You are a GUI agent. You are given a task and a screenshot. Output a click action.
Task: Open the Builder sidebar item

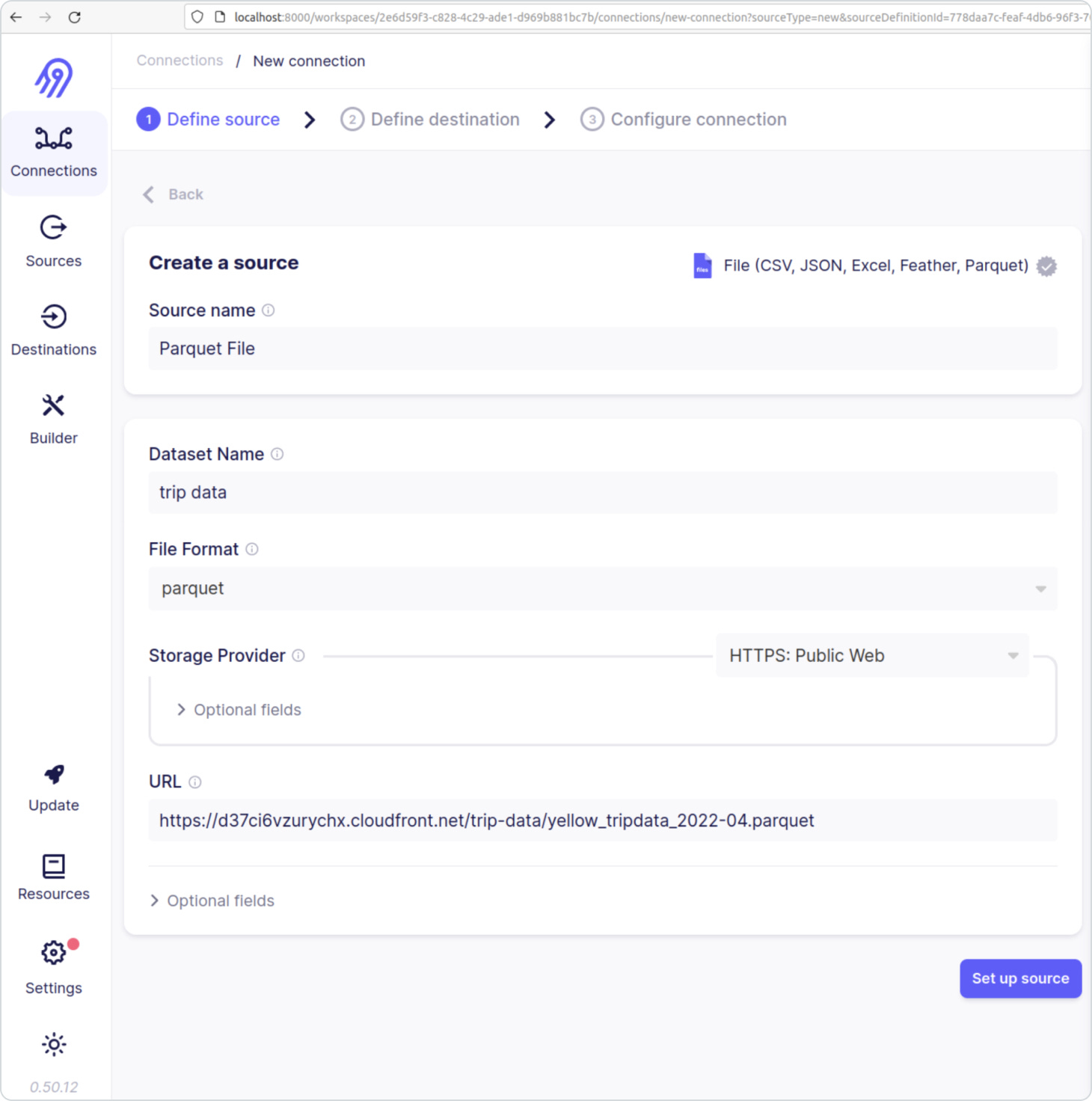click(54, 419)
